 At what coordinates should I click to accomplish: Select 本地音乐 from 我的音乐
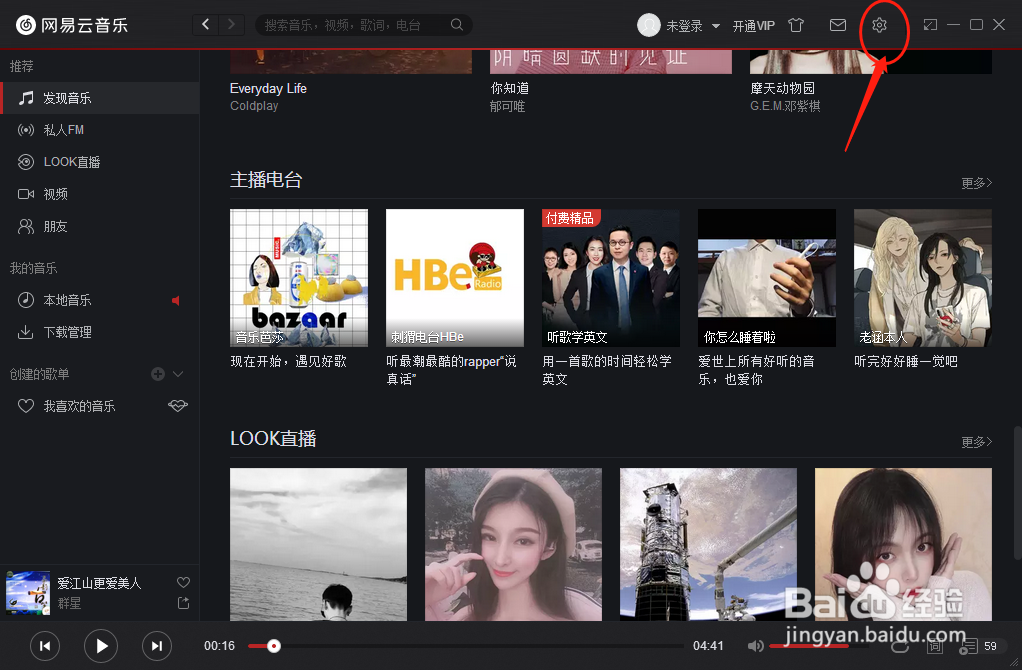[62, 299]
